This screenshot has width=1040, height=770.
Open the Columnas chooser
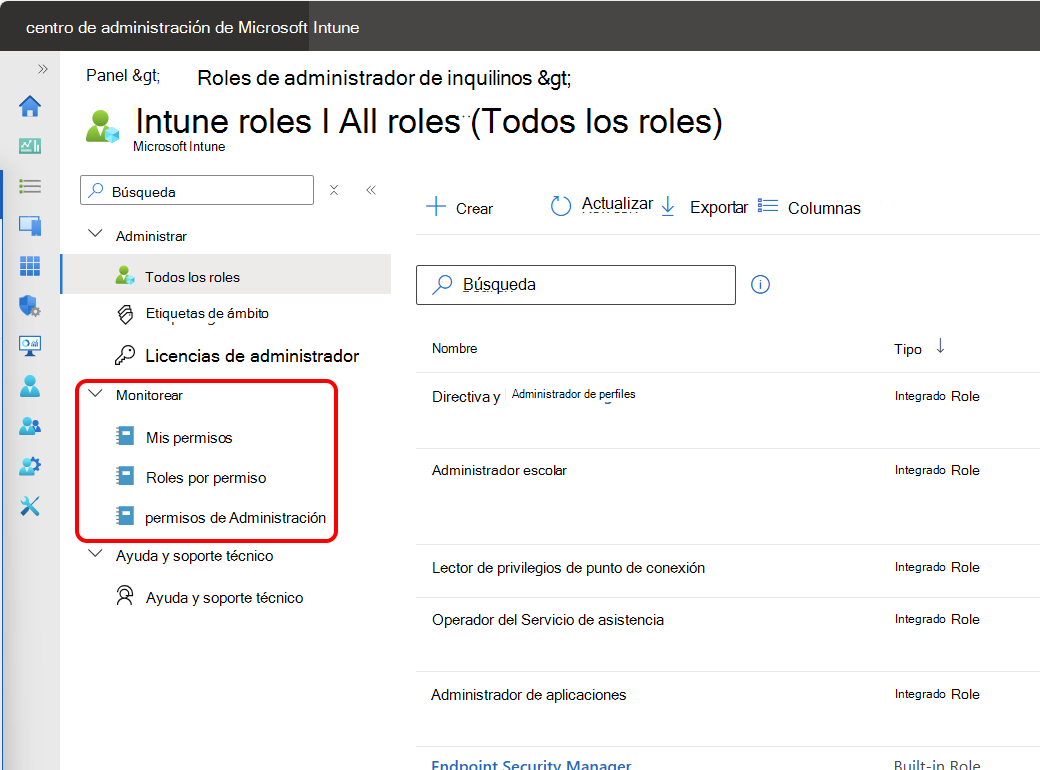click(809, 208)
